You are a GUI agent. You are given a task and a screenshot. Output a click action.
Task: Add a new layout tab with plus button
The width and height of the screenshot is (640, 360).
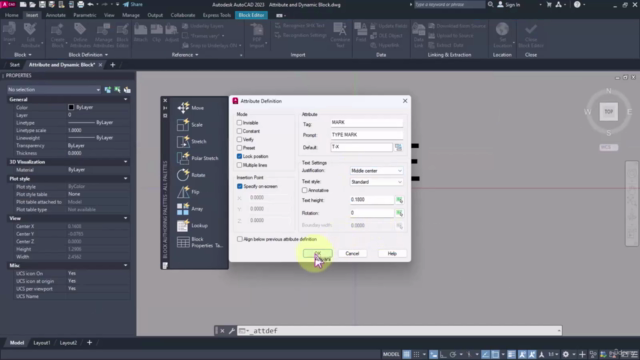click(x=89, y=343)
